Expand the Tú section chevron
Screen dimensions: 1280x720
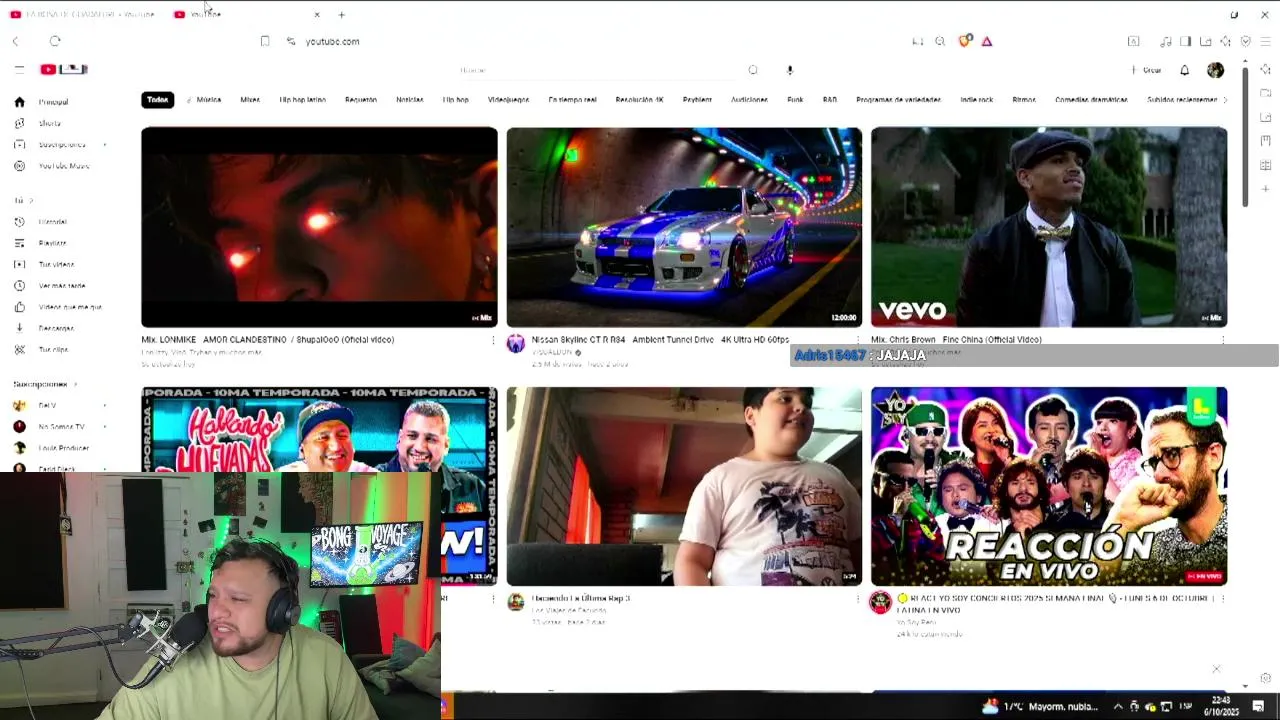31,201
